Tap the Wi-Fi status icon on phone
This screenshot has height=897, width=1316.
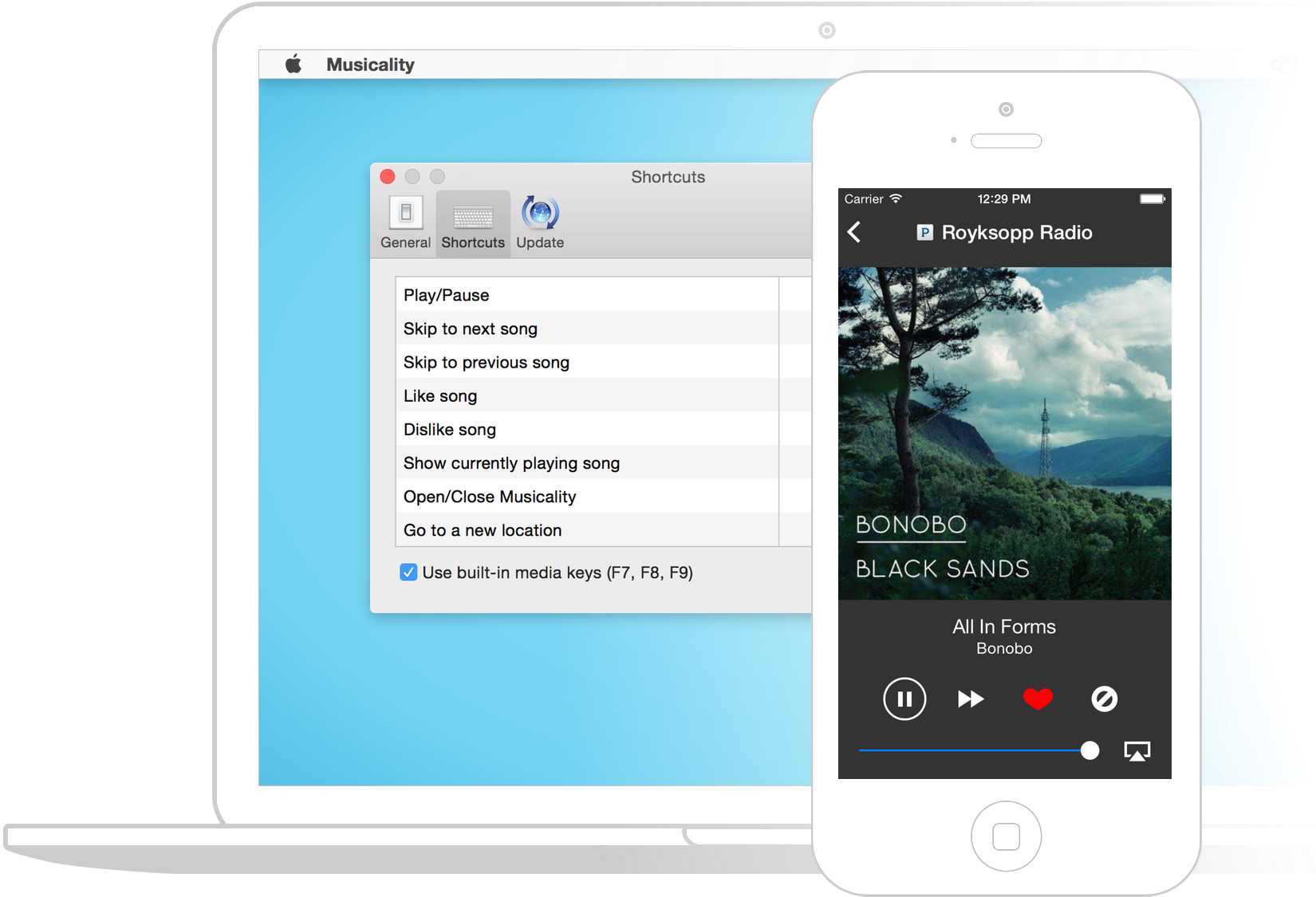896,199
